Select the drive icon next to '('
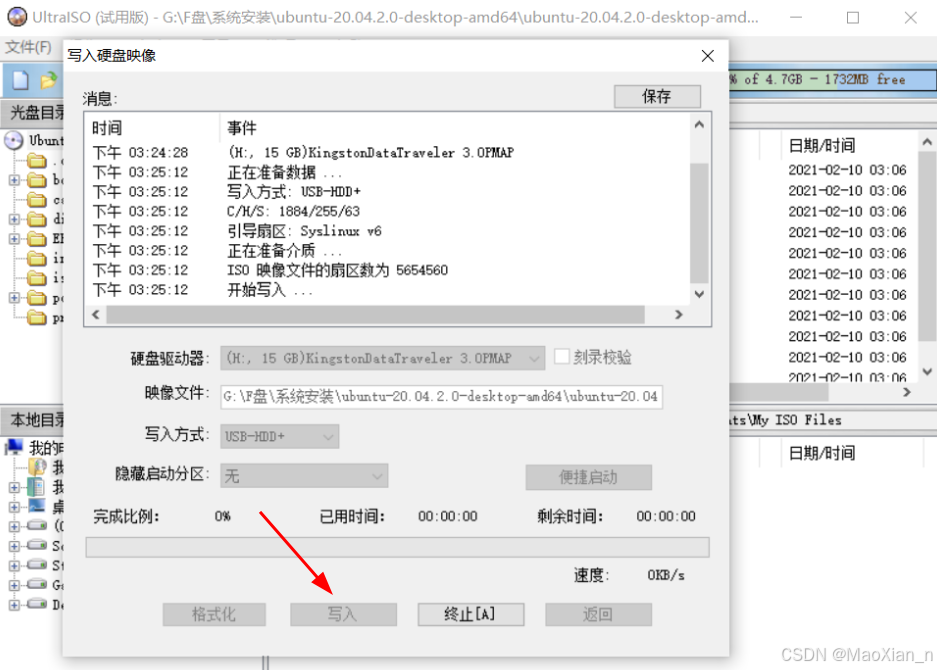 click(x=37, y=525)
